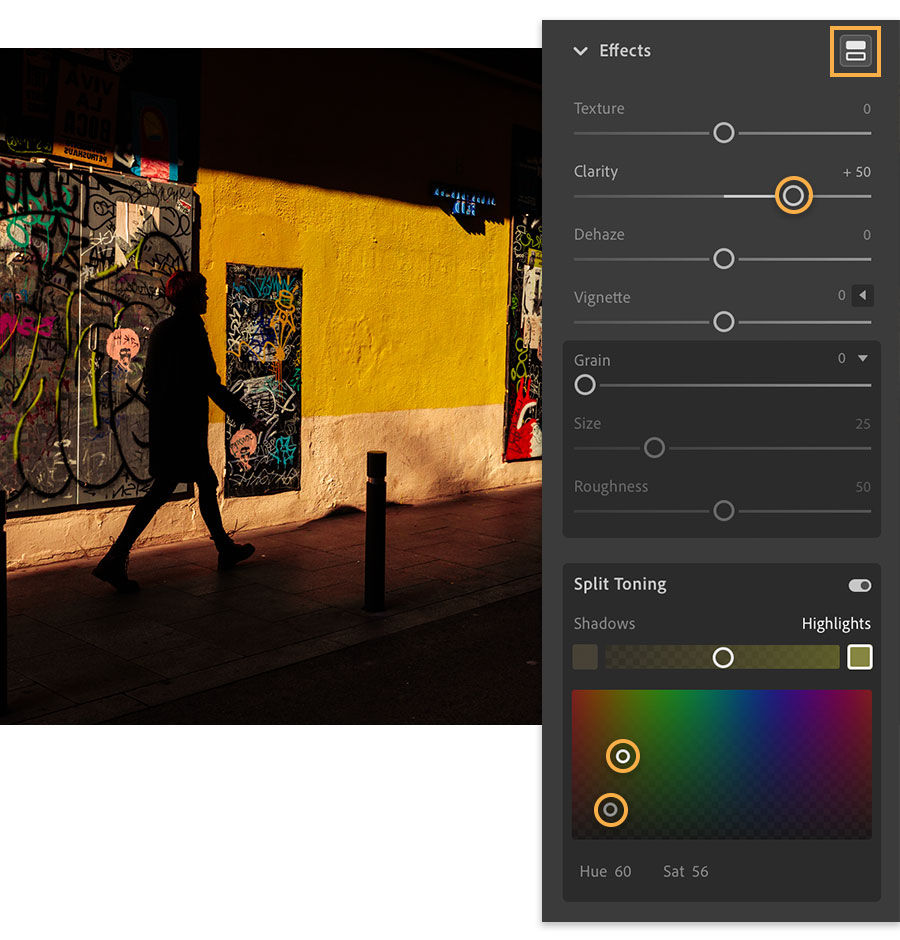The image size is (900, 940).
Task: Switch to the Highlights section
Action: 836,623
